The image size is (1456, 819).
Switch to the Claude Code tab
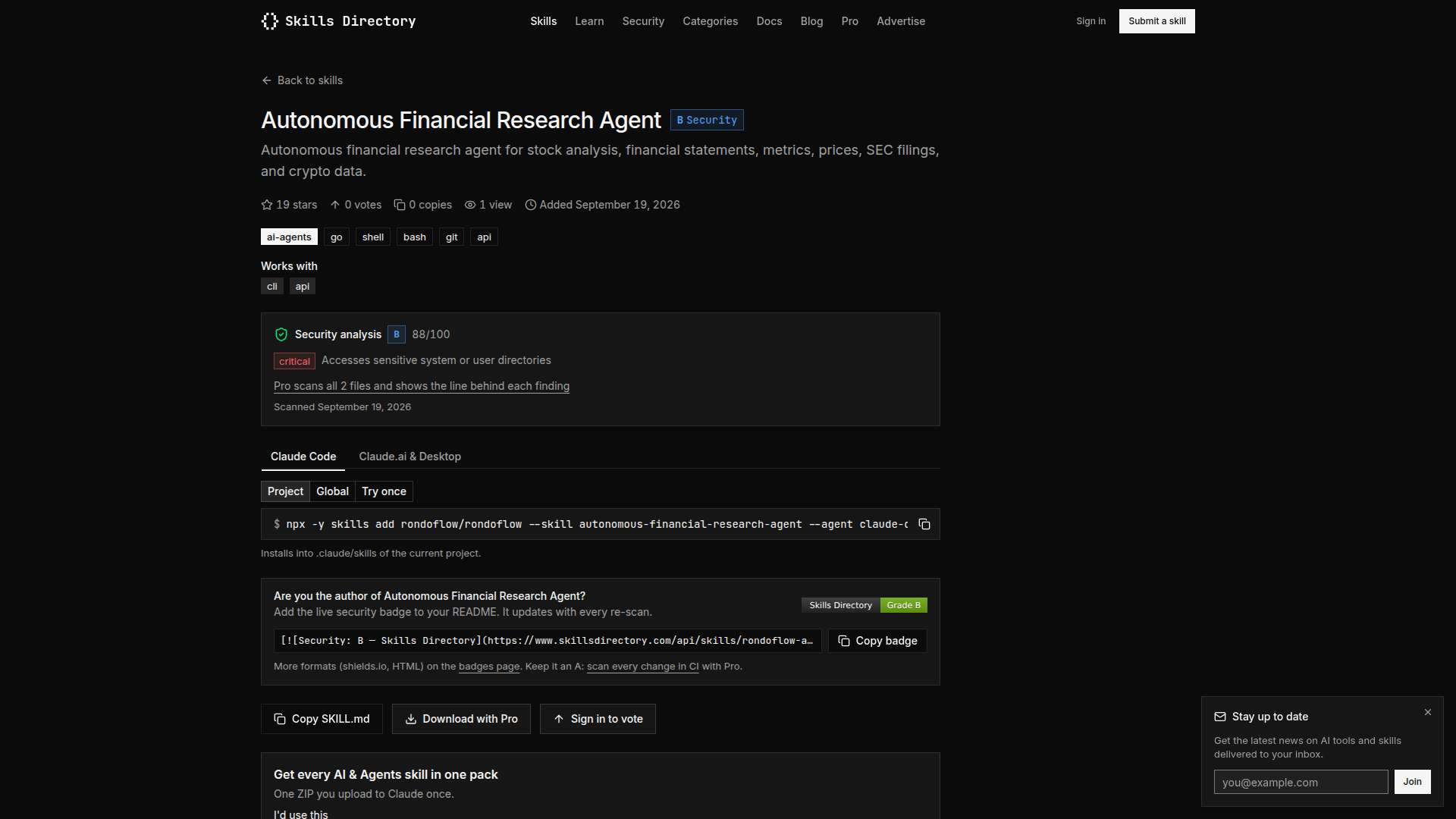[303, 457]
